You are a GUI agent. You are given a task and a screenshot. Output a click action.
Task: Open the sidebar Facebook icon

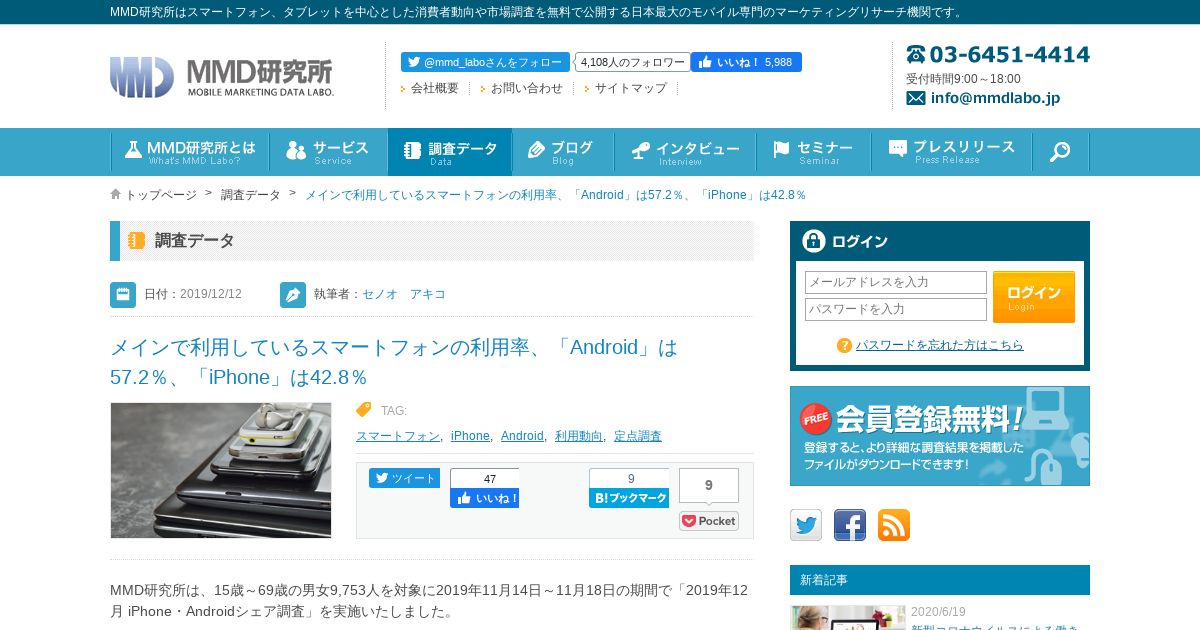tap(850, 525)
